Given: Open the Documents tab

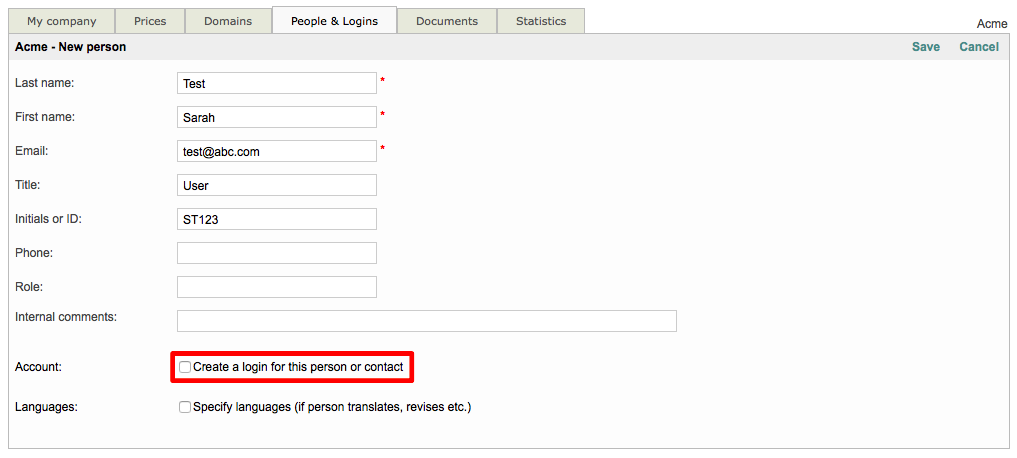Looking at the screenshot, I should click(447, 21).
